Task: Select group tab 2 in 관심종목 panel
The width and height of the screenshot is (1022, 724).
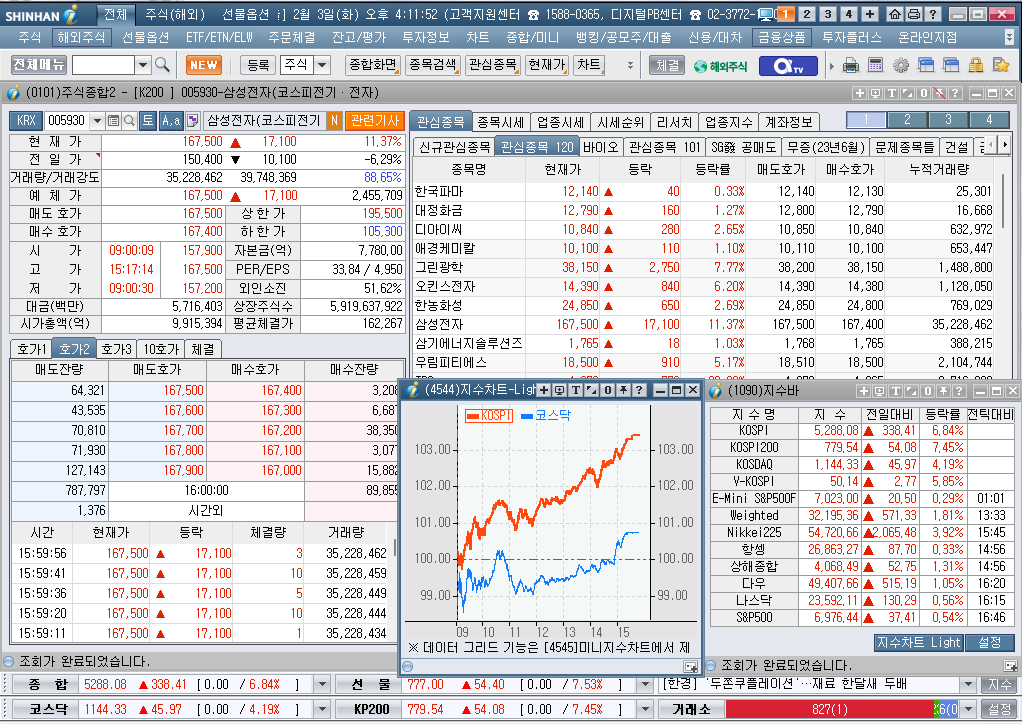Action: coord(907,120)
